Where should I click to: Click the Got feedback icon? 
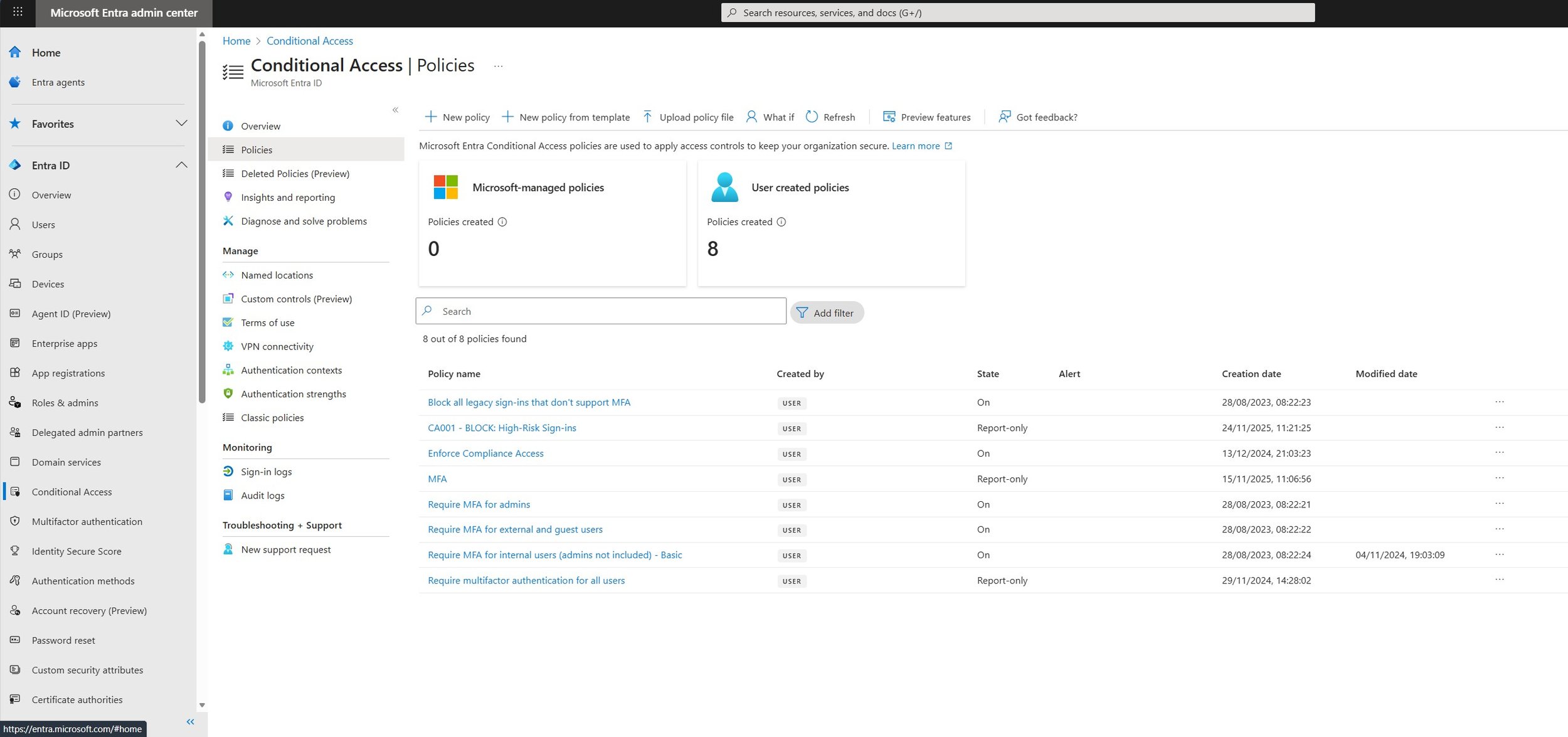pyautogui.click(x=1004, y=117)
